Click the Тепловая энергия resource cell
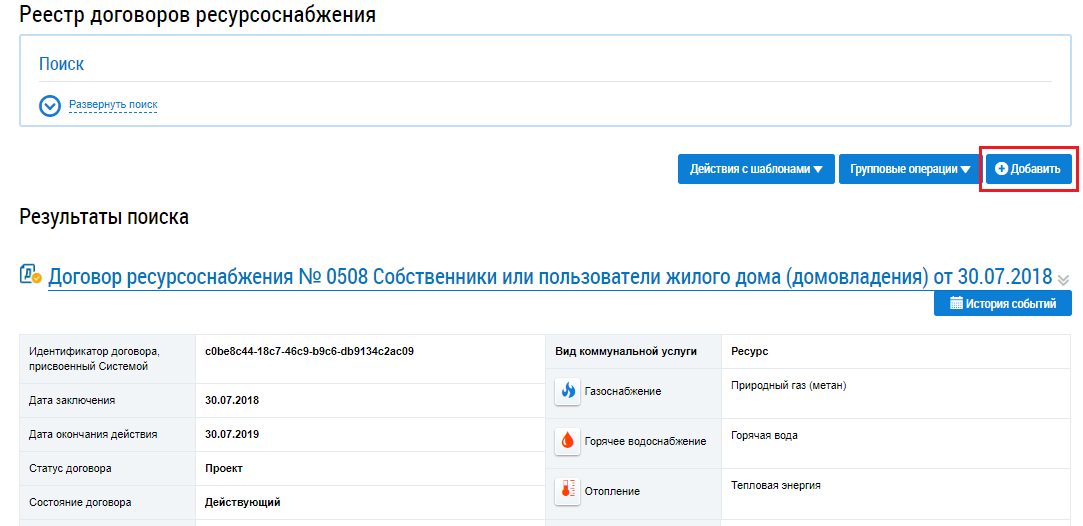1083x526 pixels. pyautogui.click(x=776, y=485)
